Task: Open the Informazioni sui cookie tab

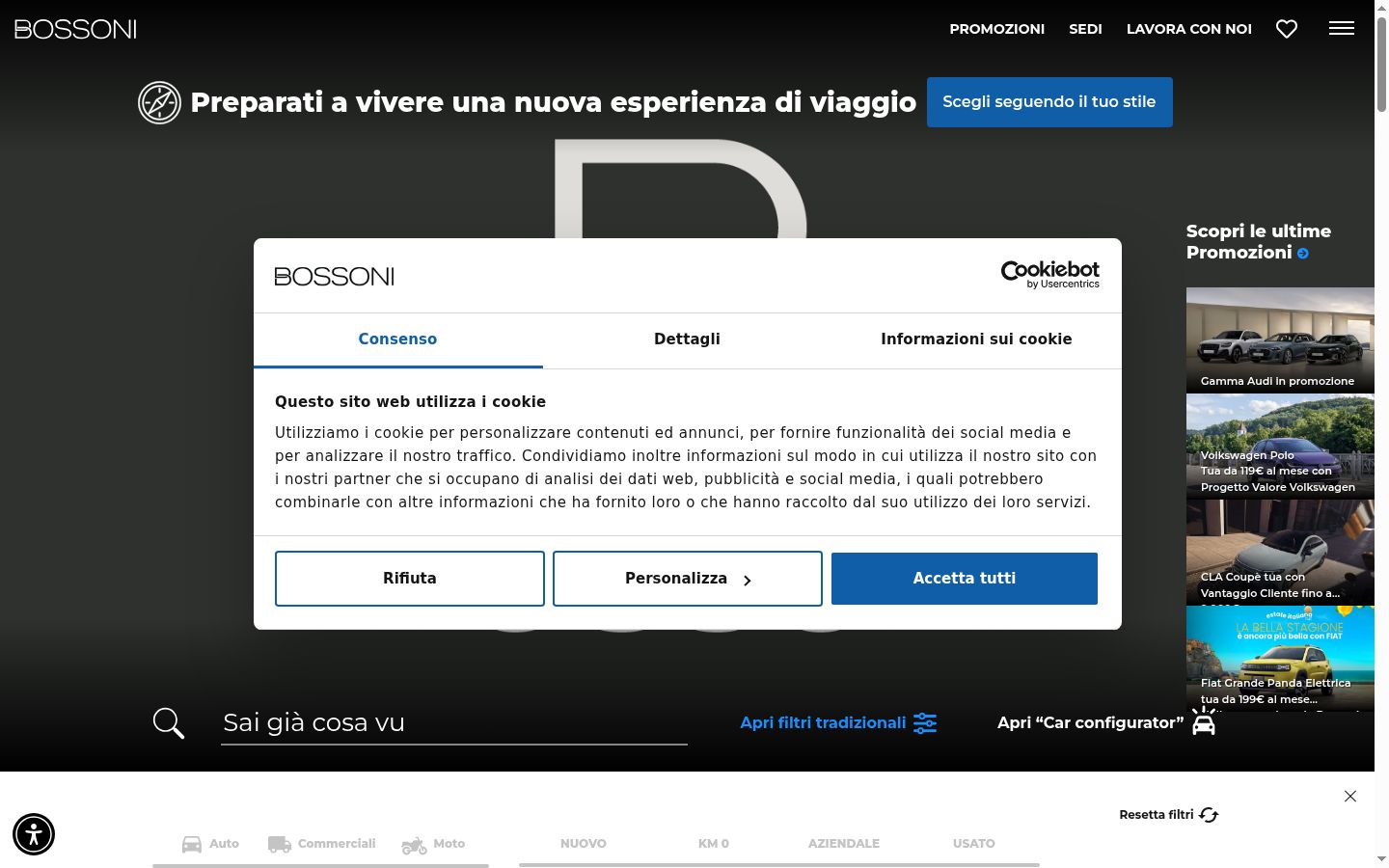Action: click(976, 339)
